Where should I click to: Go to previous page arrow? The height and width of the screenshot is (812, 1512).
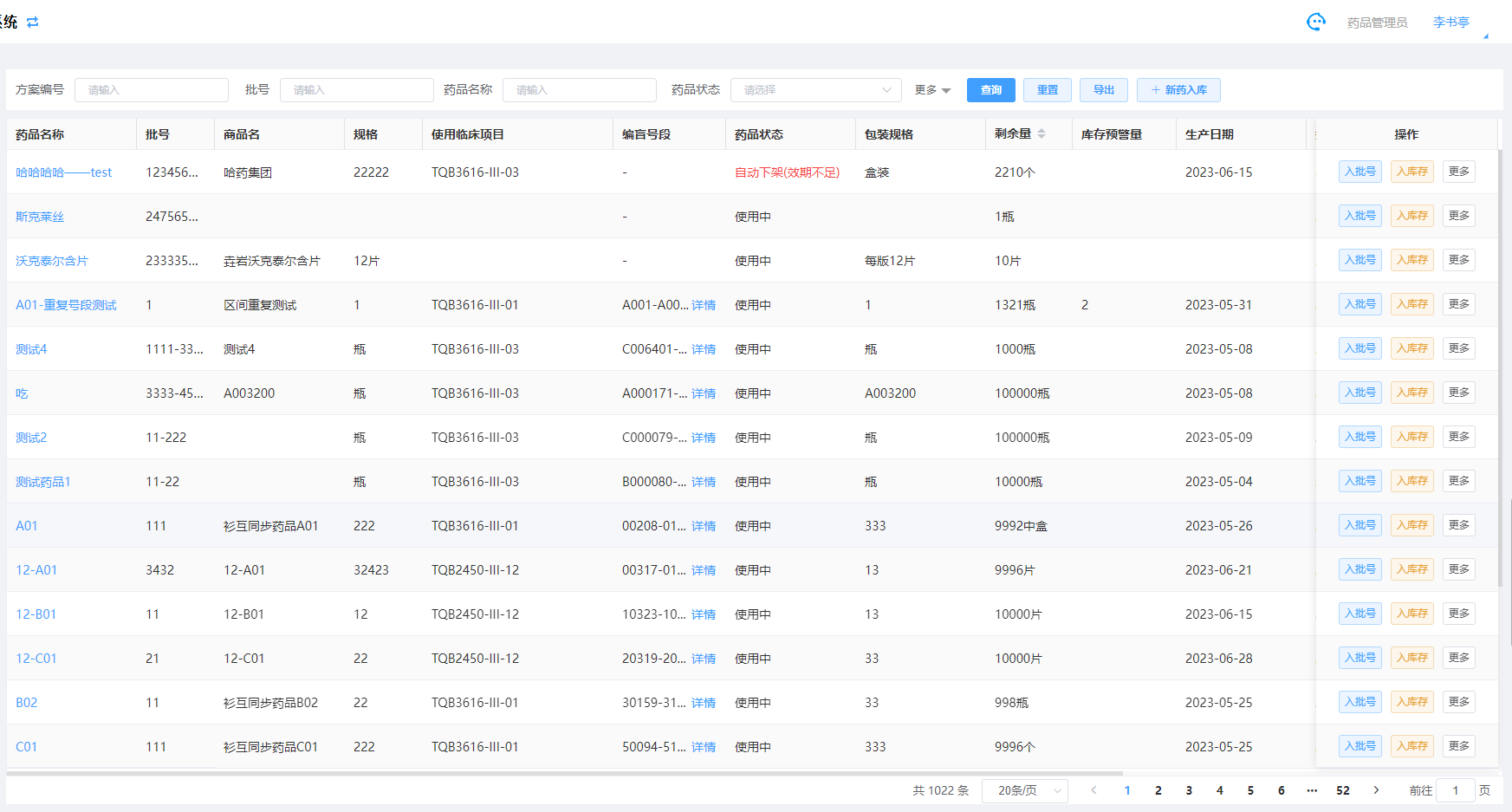pos(1093,789)
